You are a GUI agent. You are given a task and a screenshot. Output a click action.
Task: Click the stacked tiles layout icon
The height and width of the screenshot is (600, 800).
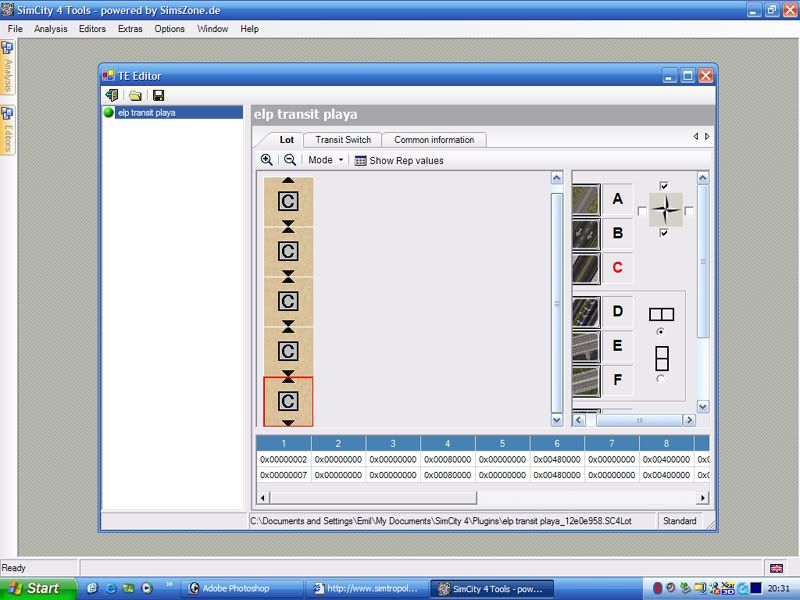pyautogui.click(x=661, y=358)
